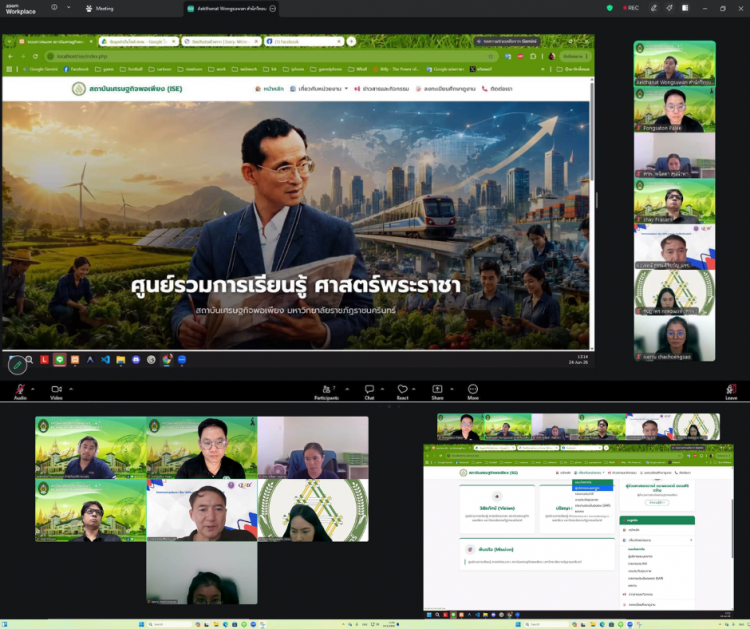Open the Facebook bookmark in bookmarks bar
This screenshot has width=750, height=629.
point(76,69)
